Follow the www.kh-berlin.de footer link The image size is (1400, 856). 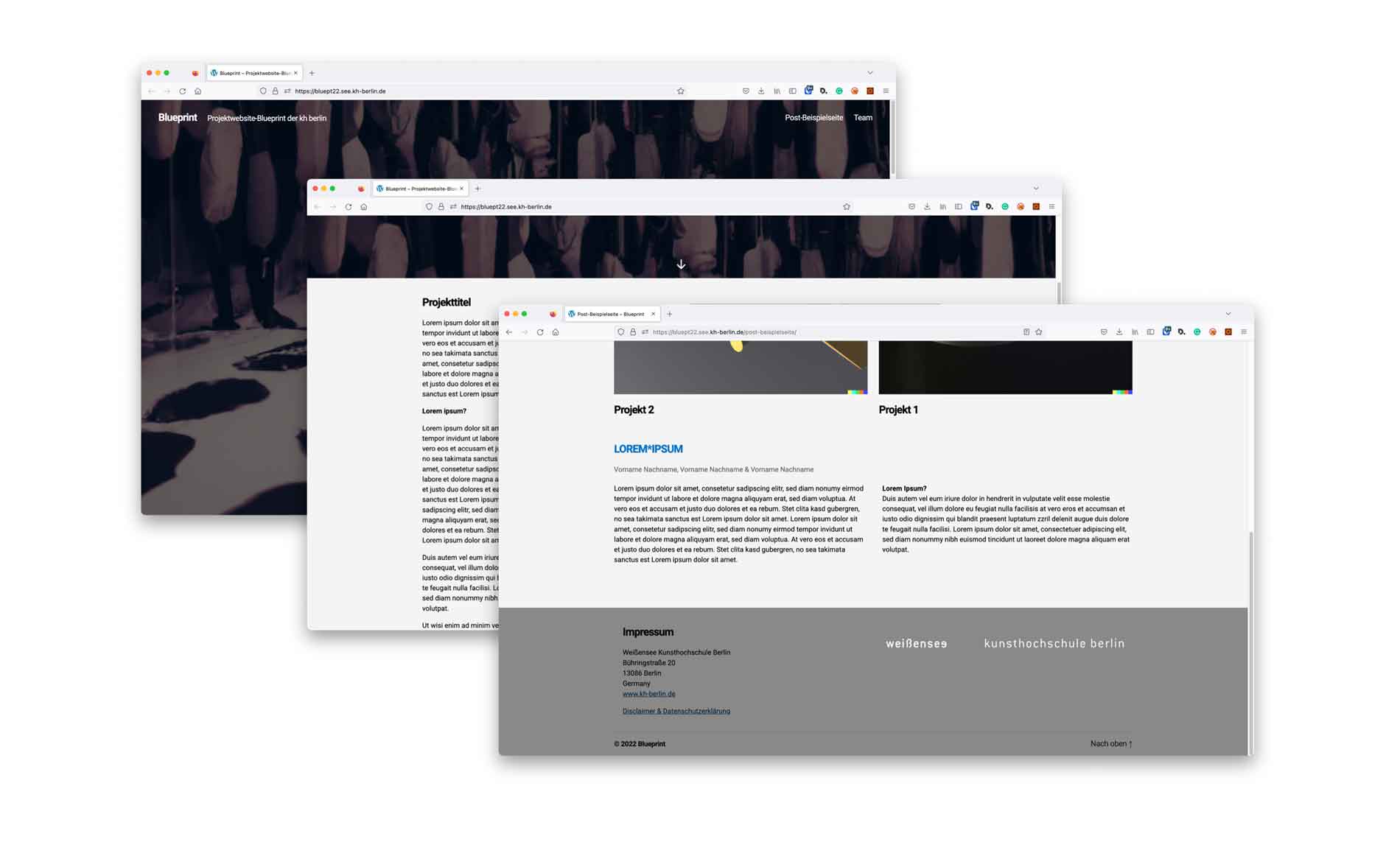pyautogui.click(x=648, y=694)
